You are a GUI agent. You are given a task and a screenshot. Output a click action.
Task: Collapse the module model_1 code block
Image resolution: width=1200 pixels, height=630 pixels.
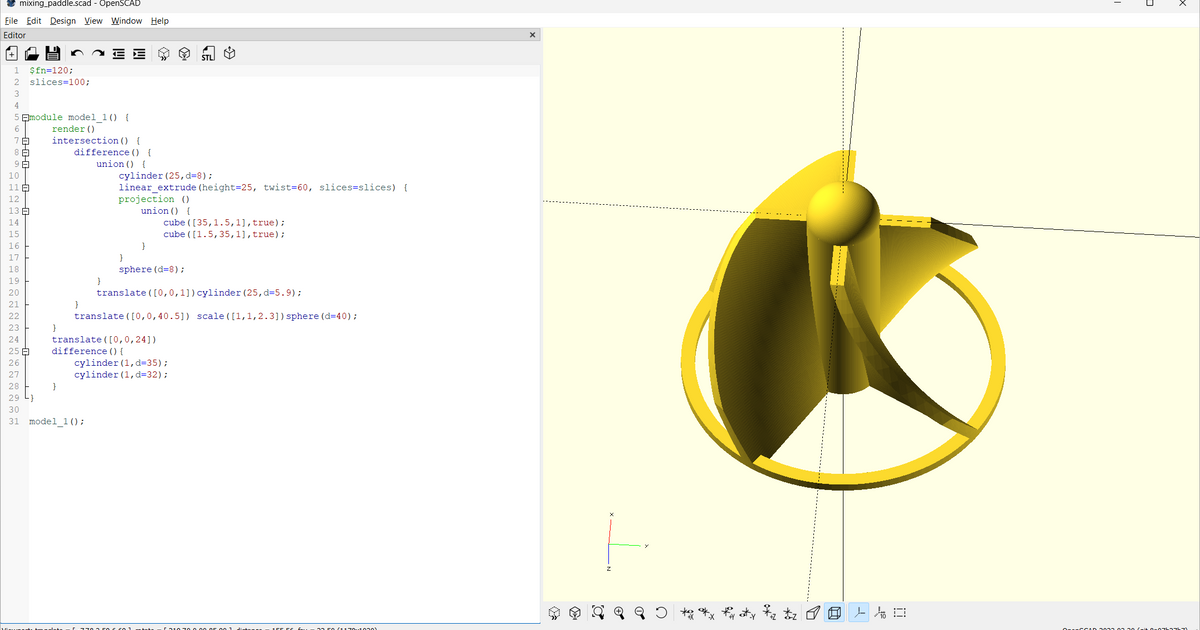pos(24,116)
